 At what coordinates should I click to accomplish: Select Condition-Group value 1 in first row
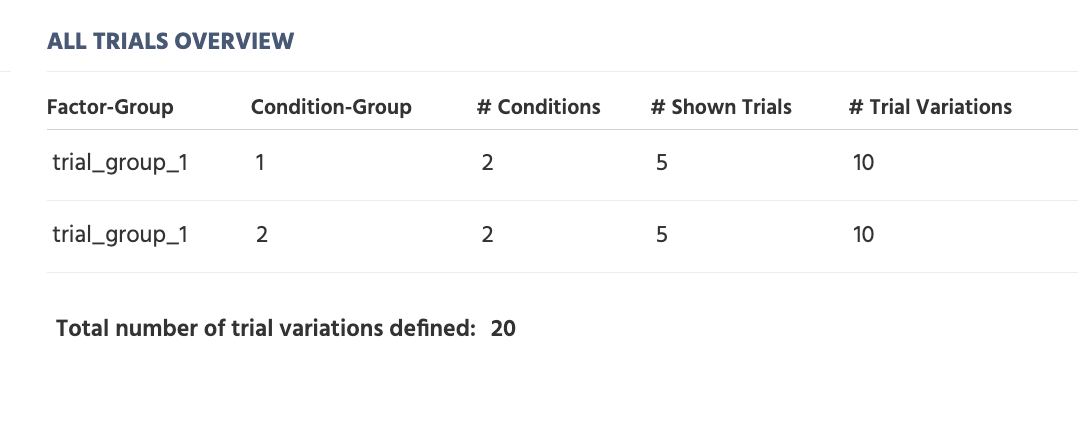click(x=260, y=162)
